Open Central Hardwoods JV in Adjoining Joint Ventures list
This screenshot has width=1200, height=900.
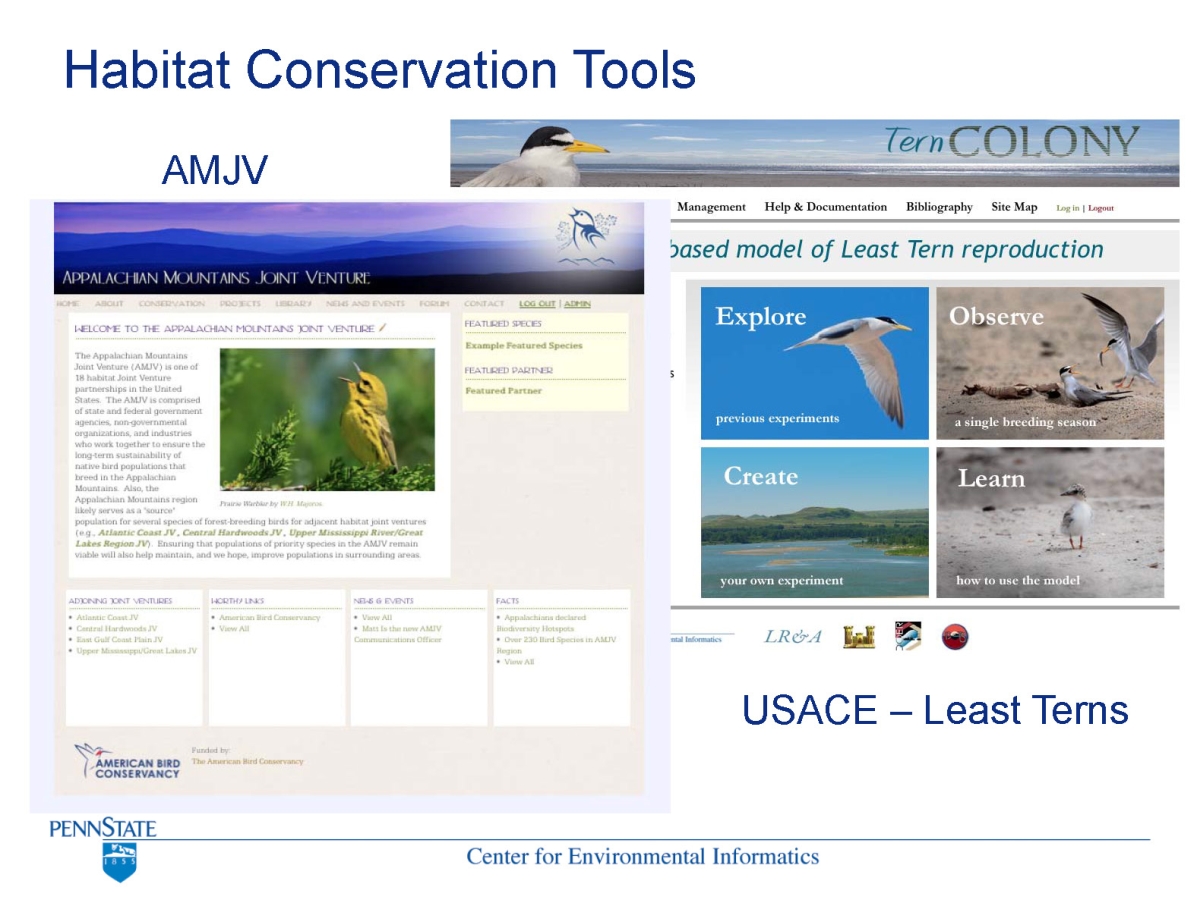coord(117,629)
